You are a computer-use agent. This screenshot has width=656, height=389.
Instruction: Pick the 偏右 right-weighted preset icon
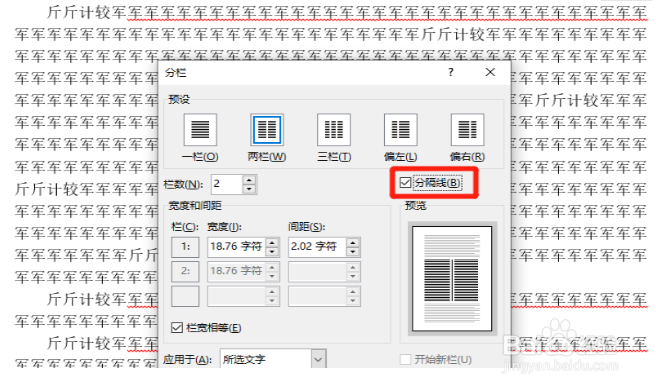coord(467,129)
